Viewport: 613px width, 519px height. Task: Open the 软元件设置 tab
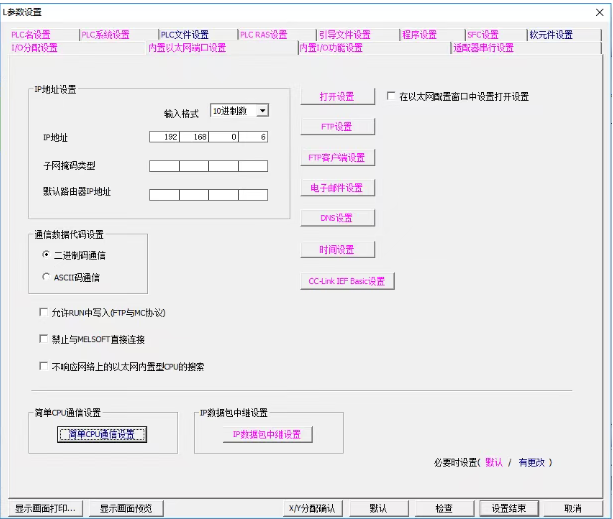tap(551, 35)
